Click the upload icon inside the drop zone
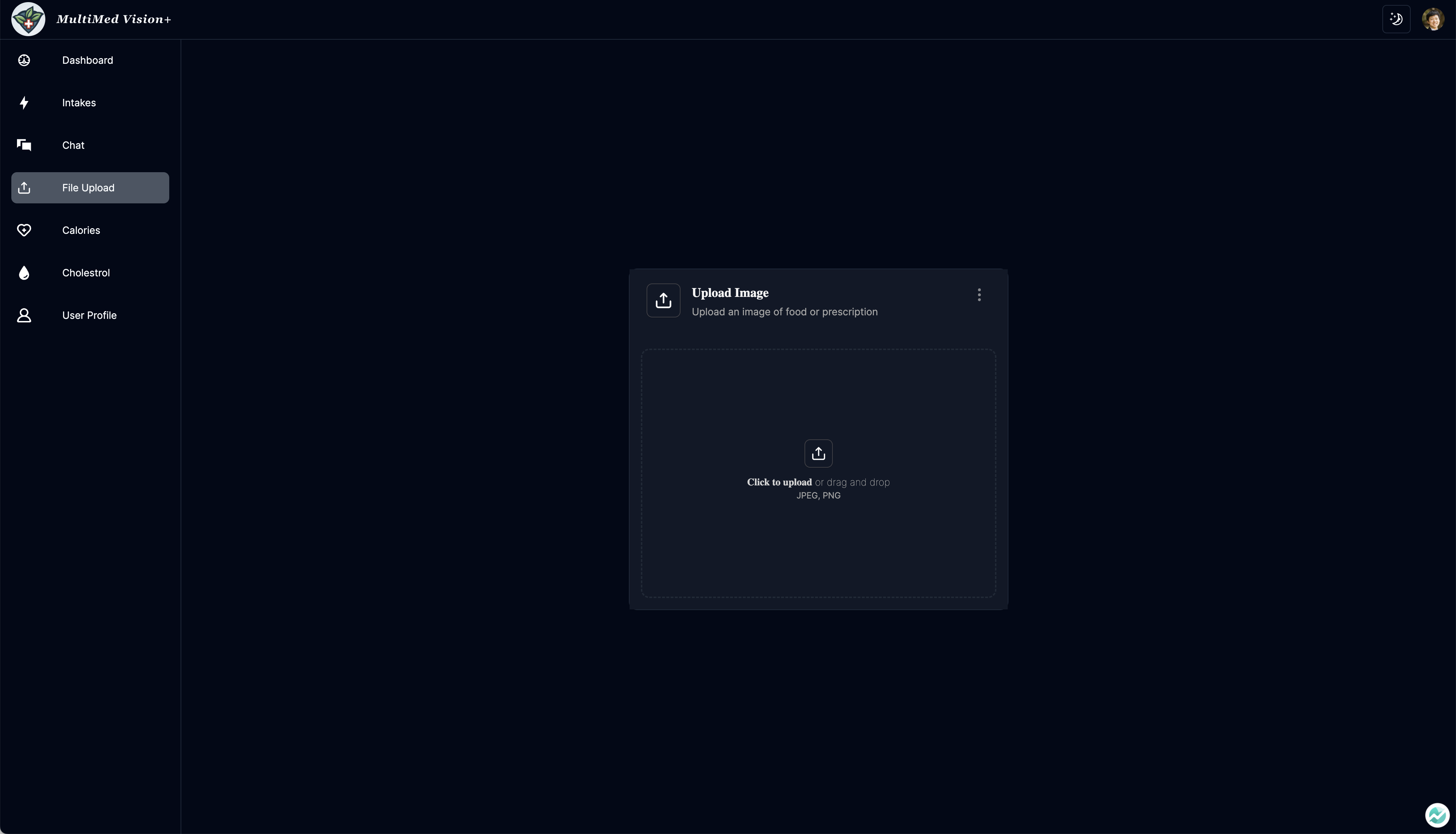1456x834 pixels. 818,453
